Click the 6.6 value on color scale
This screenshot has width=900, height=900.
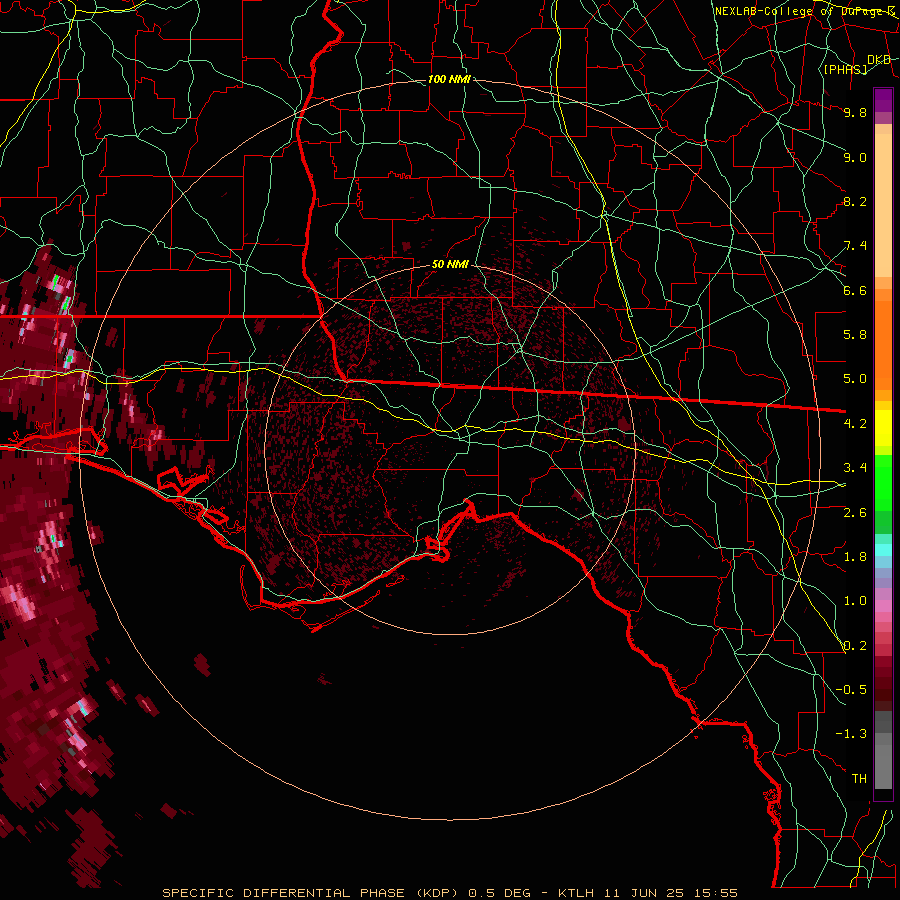pyautogui.click(x=855, y=290)
